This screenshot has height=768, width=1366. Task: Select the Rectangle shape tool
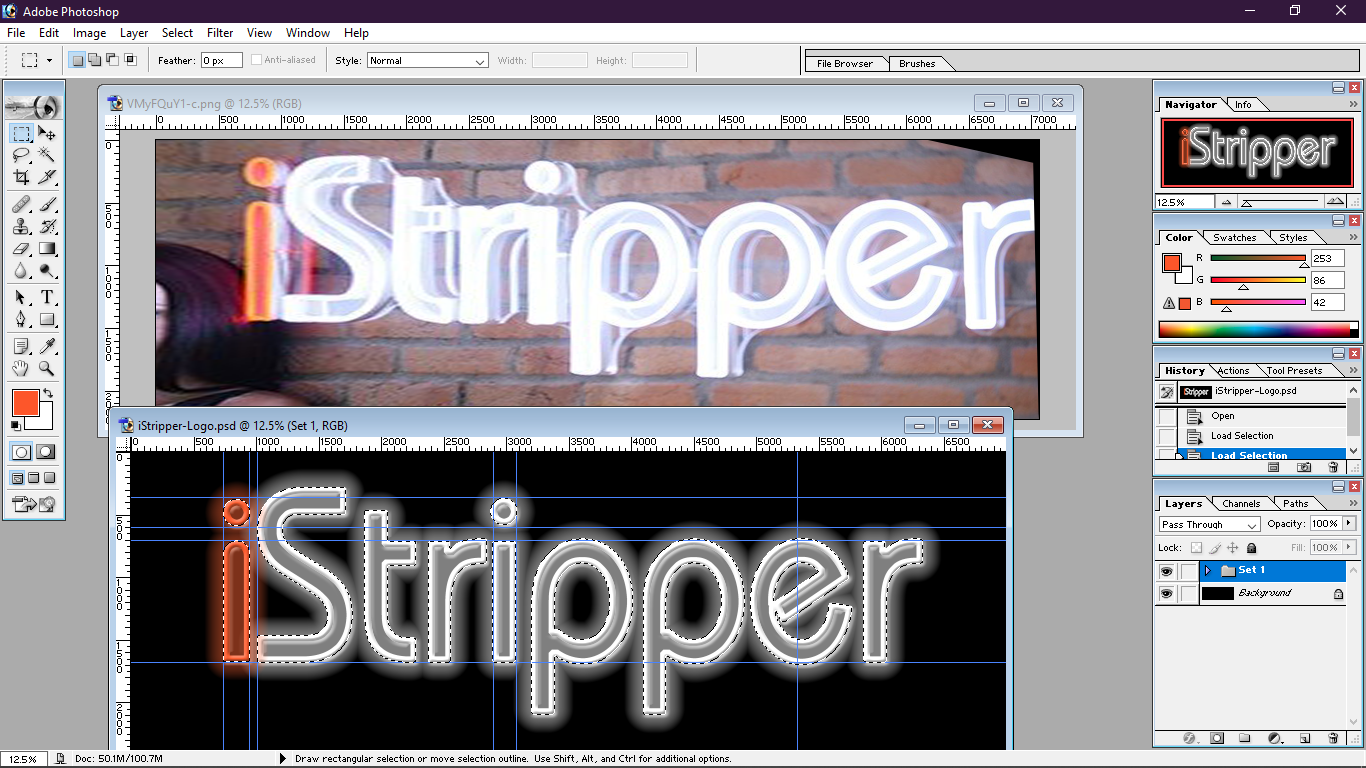(47, 319)
